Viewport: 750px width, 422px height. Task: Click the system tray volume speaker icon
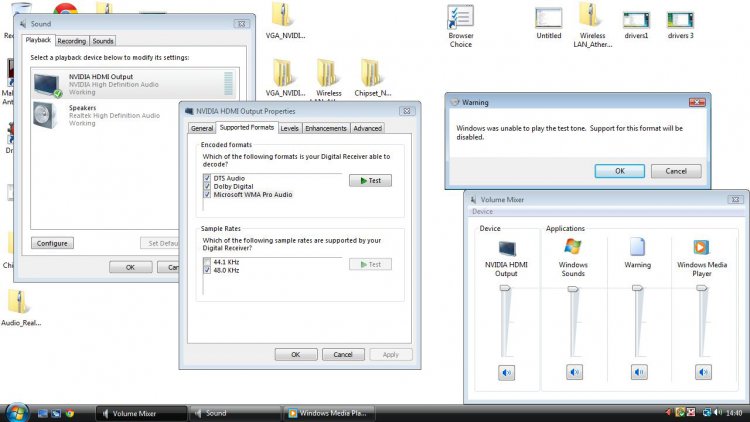pos(717,412)
